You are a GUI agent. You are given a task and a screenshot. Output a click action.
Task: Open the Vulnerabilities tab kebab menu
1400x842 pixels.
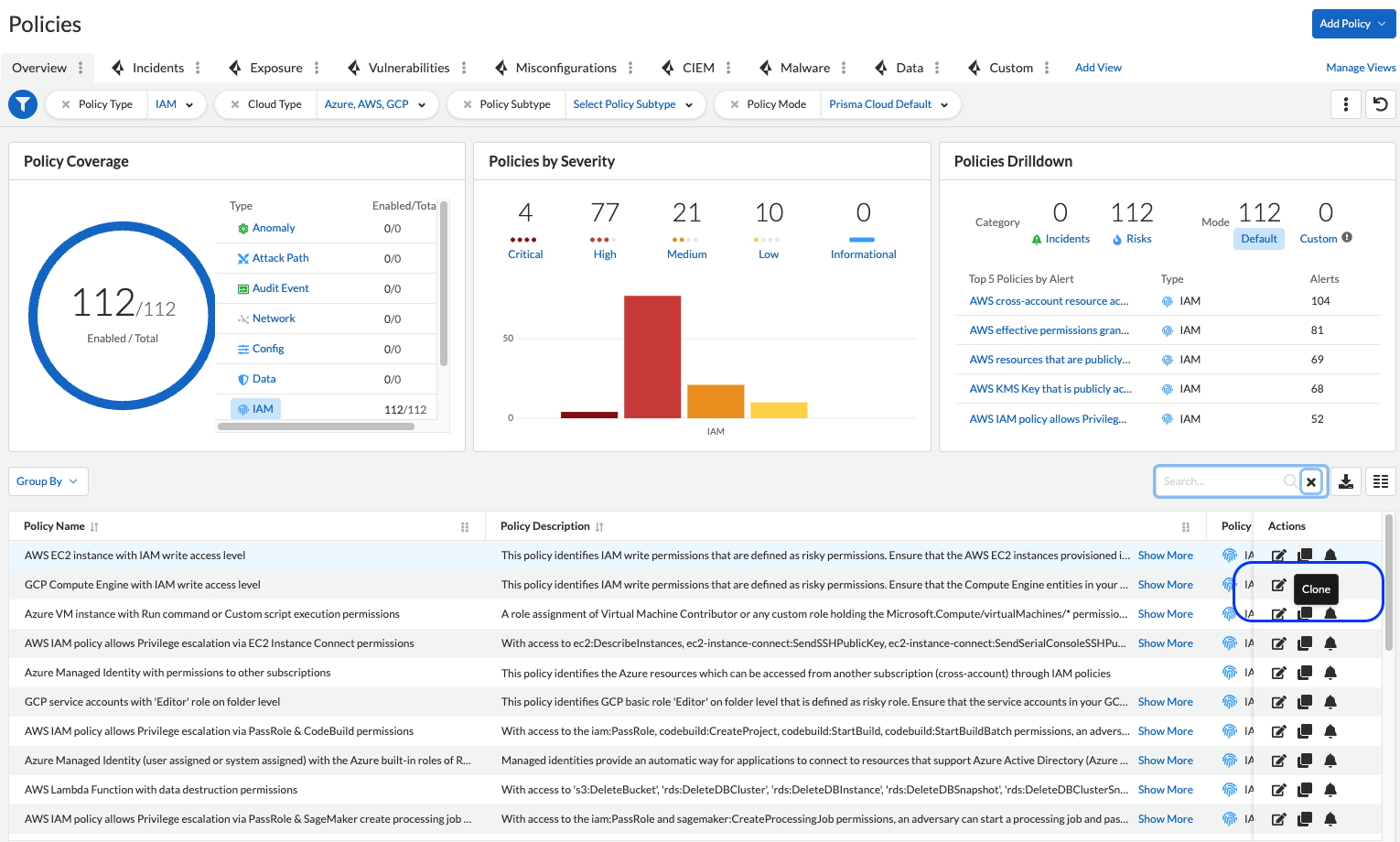[x=464, y=68]
